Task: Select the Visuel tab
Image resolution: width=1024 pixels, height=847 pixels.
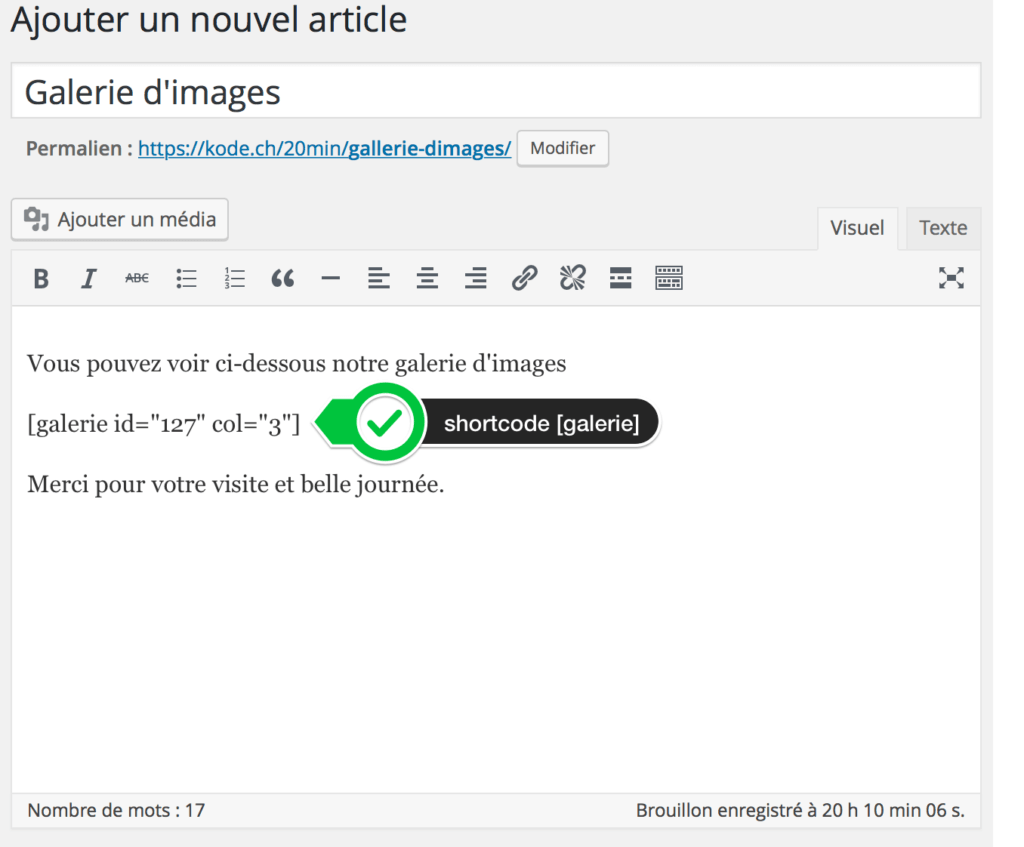Action: 857,228
